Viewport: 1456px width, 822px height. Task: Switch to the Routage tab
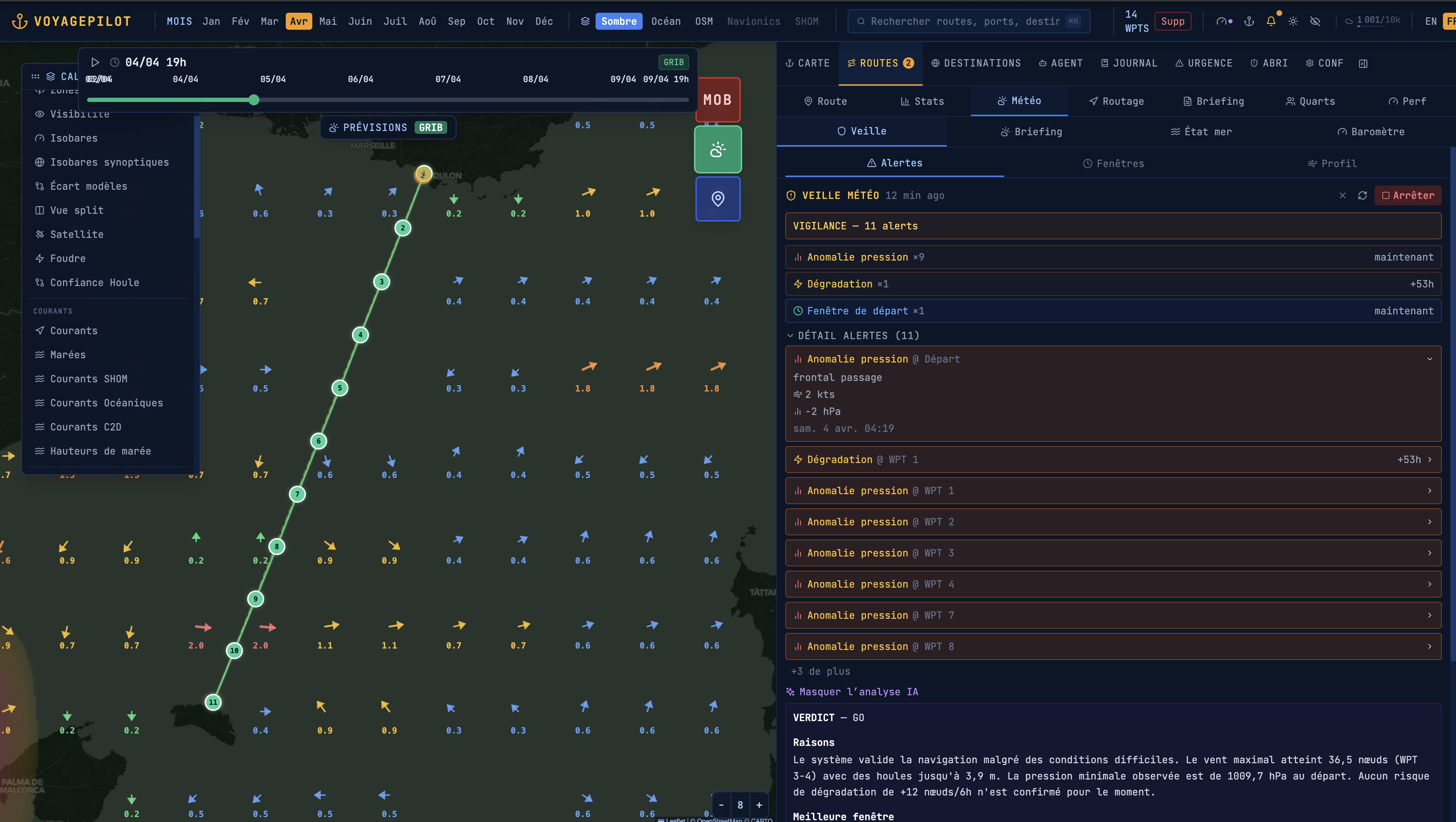[1116, 101]
